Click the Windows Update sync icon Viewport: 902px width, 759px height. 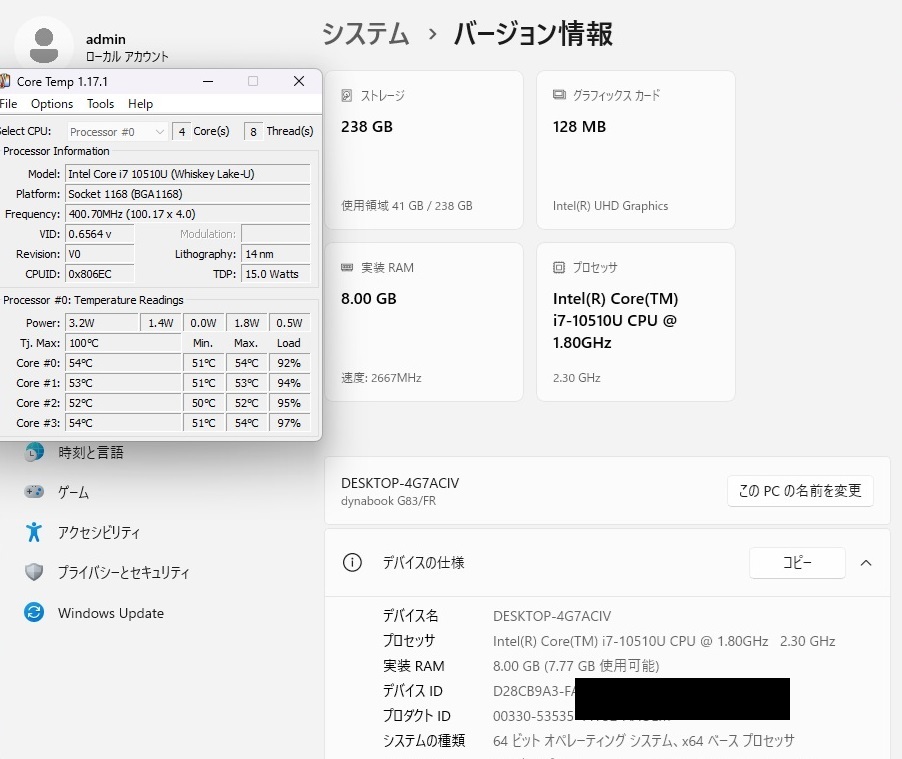click(34, 612)
